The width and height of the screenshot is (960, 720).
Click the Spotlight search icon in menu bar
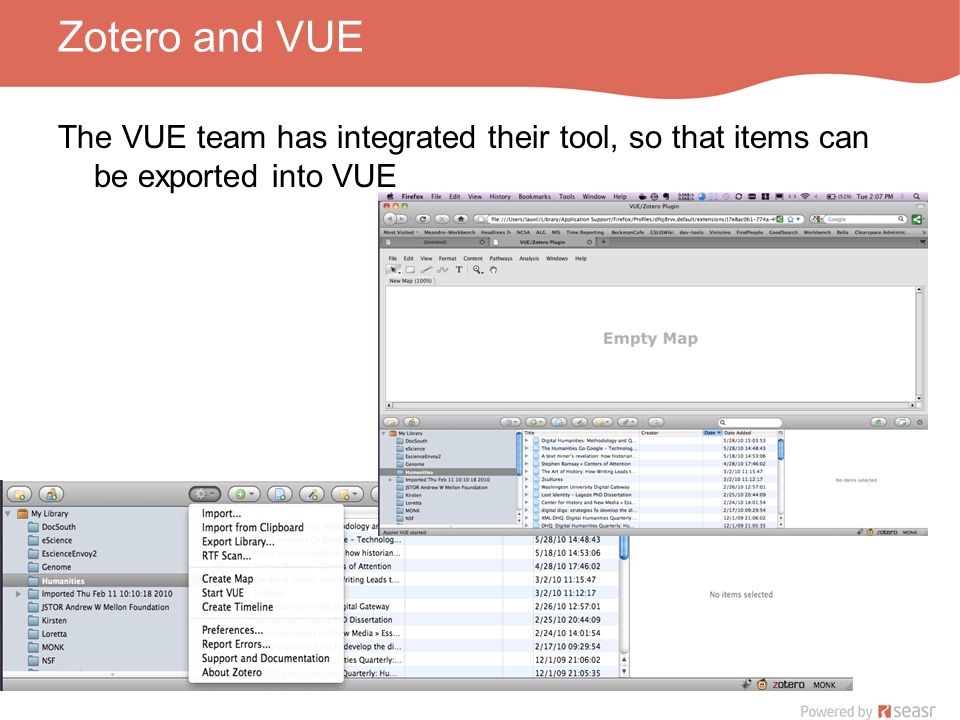(x=917, y=197)
